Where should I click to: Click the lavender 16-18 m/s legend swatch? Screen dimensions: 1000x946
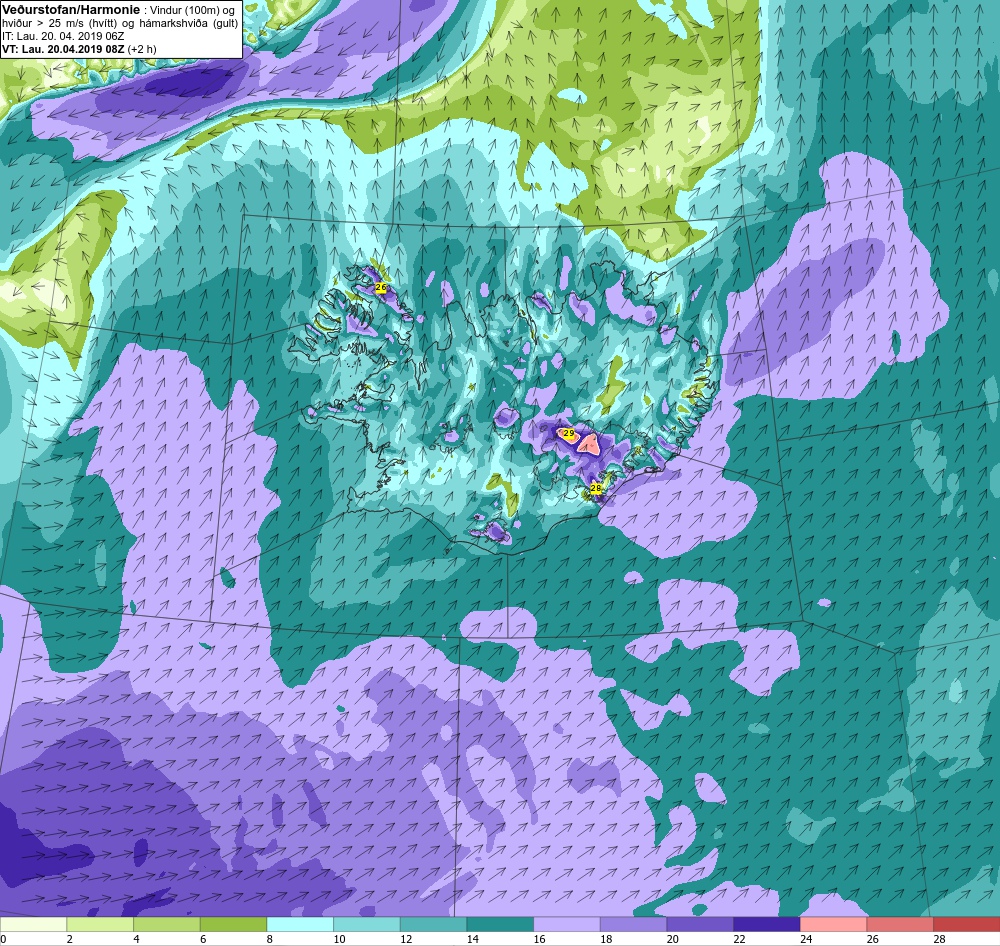click(566, 924)
